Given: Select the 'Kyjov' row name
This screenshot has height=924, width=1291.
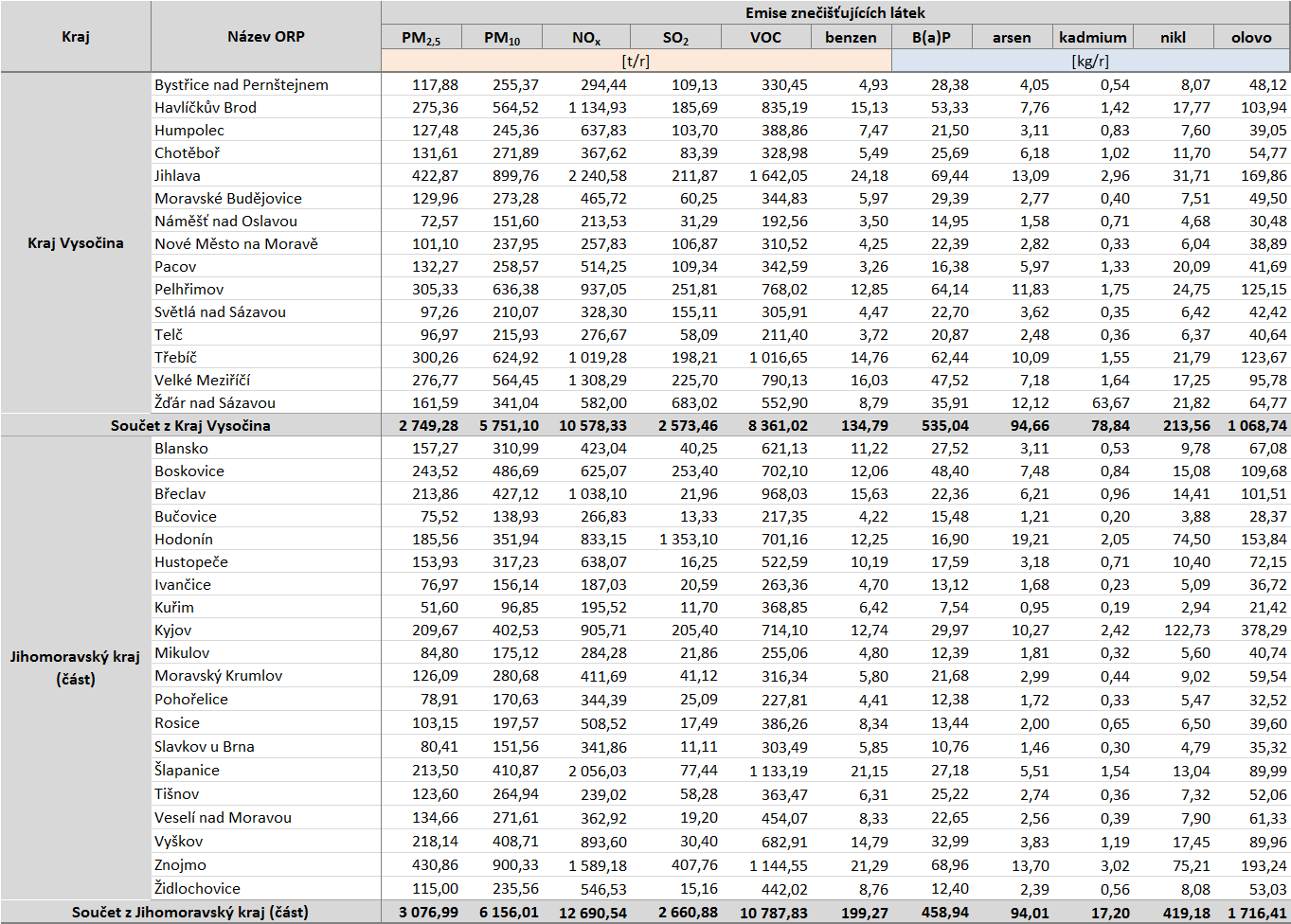Looking at the screenshot, I should pyautogui.click(x=173, y=630).
